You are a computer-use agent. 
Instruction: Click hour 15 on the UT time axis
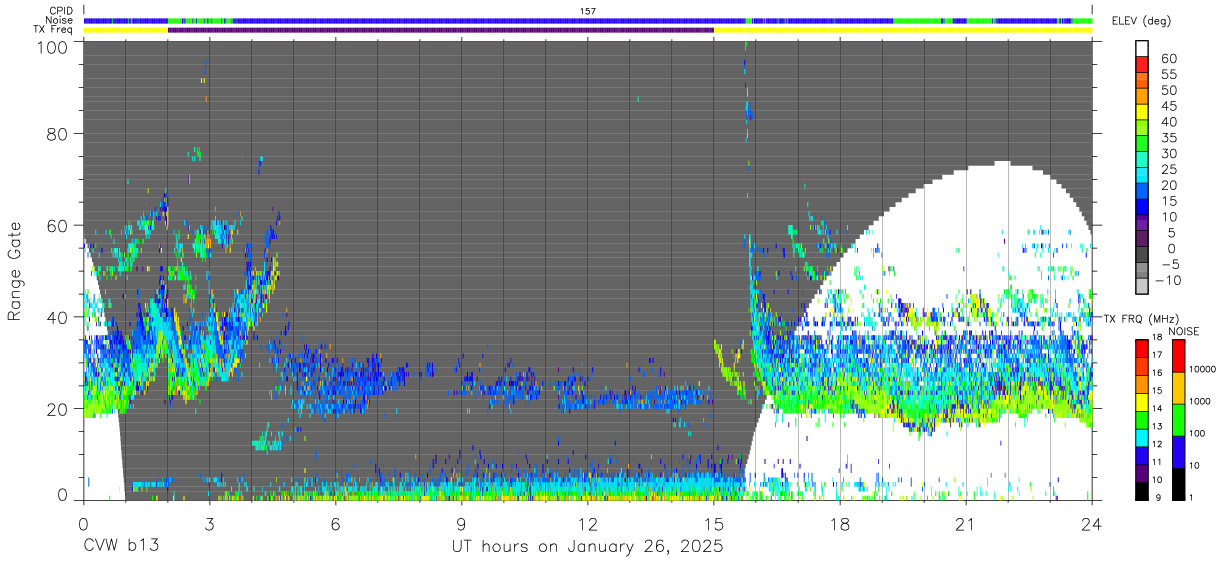click(x=714, y=524)
